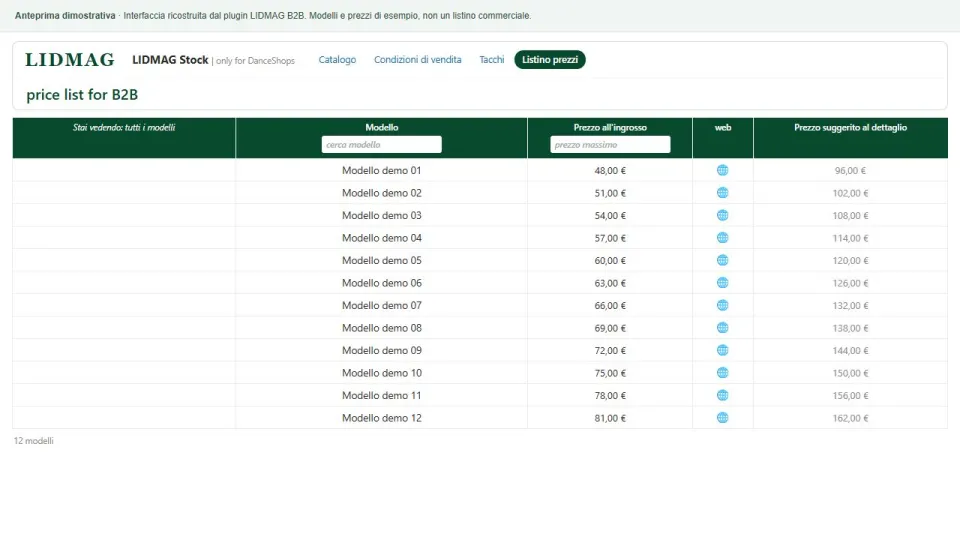Viewport: 960px width, 540px height.
Task: Click suggested retail price 96,00 €
Action: (x=850, y=171)
